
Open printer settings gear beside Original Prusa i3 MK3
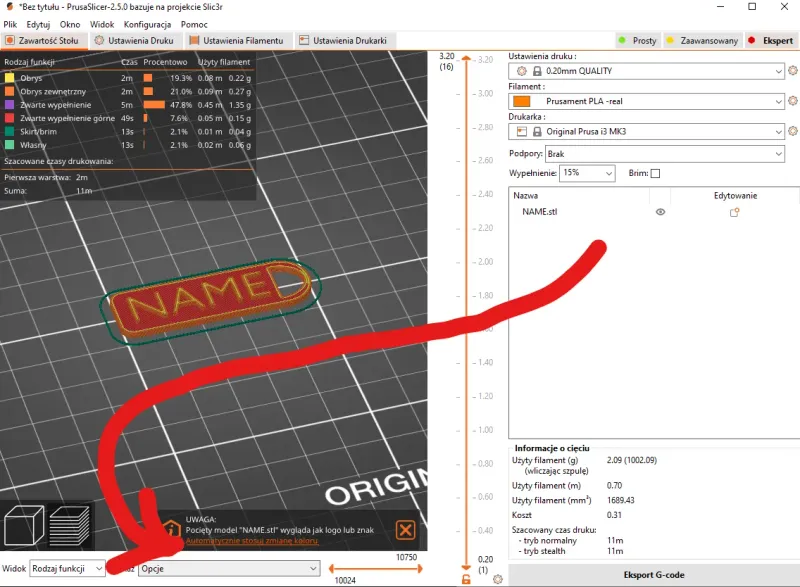(792, 131)
